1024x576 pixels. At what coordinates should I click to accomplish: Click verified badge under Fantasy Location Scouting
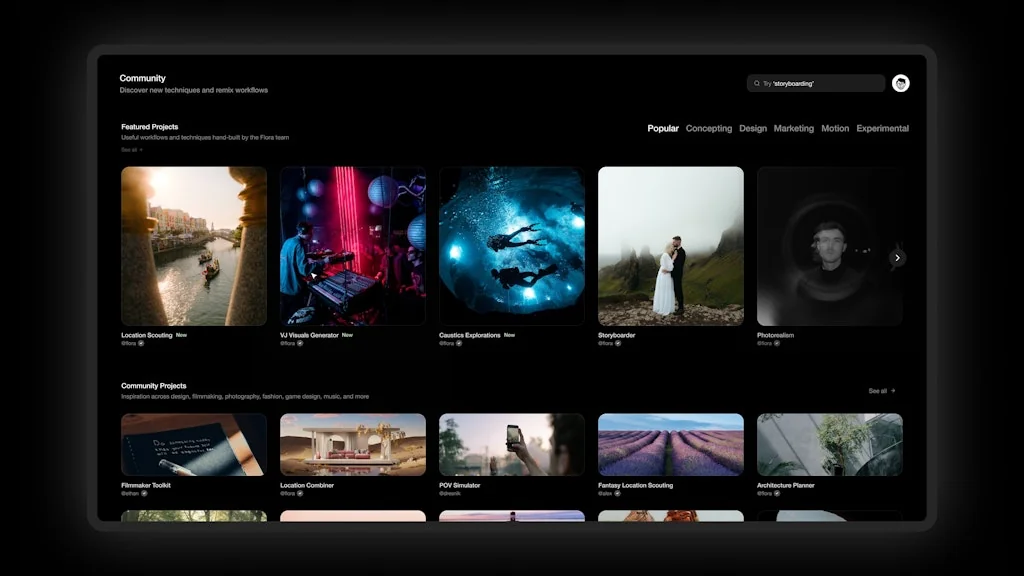click(x=618, y=493)
